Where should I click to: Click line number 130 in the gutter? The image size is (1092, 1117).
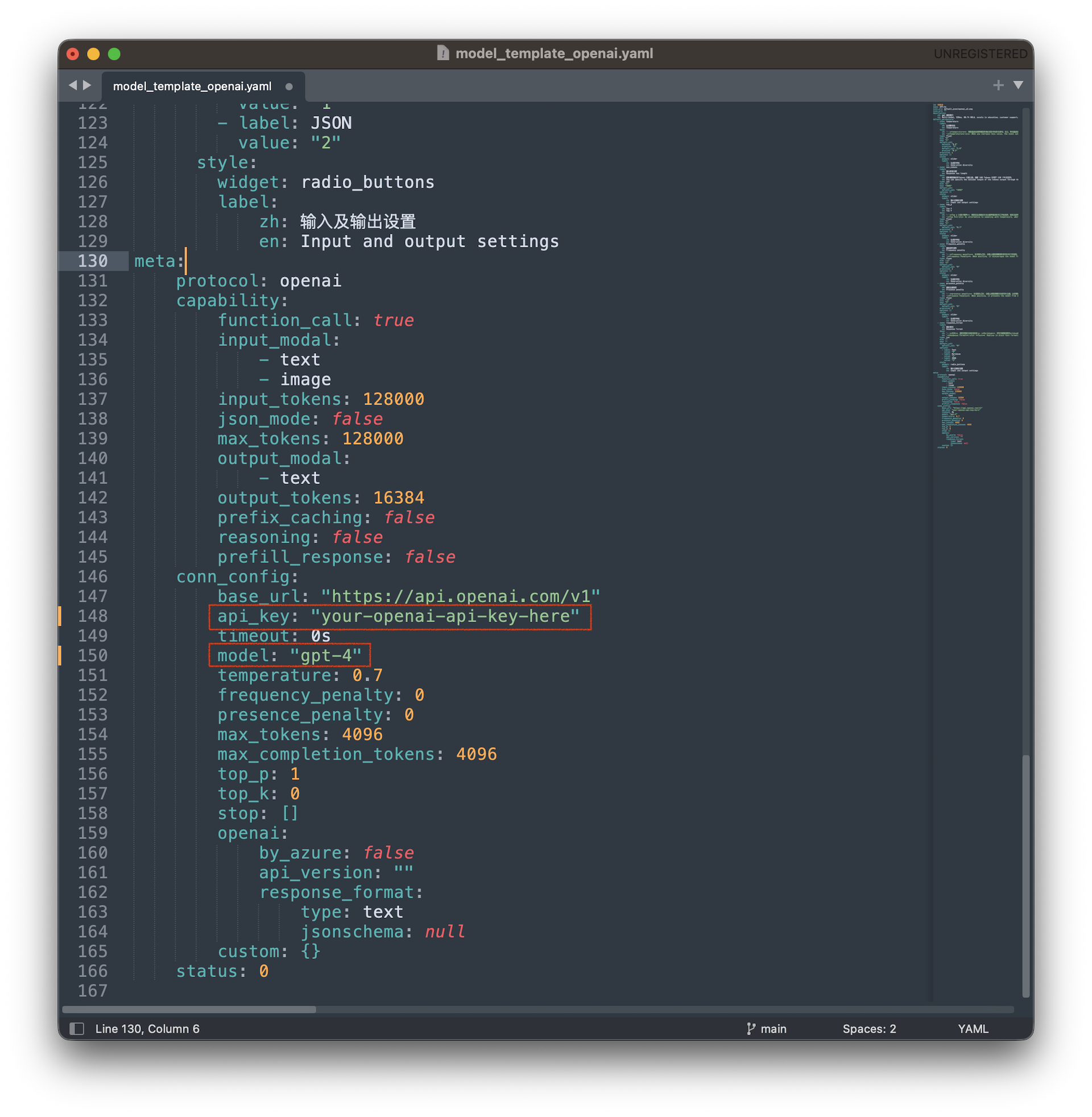click(x=92, y=261)
